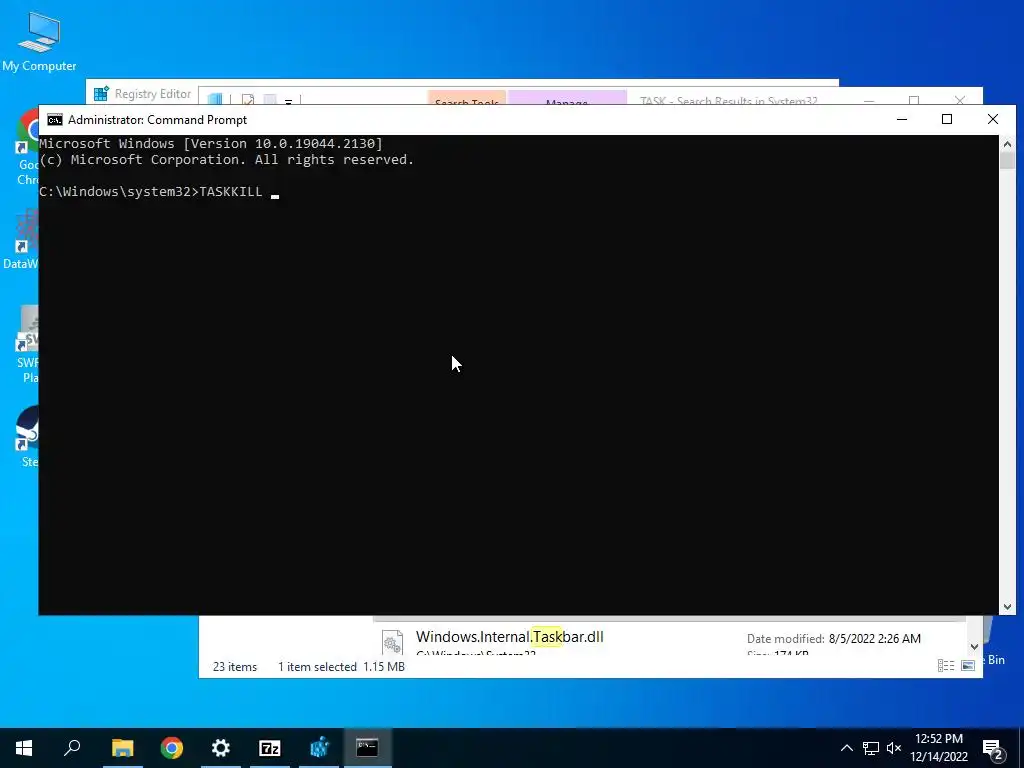Click the Registry Editor window title
The width and height of the screenshot is (1024, 768).
(153, 94)
